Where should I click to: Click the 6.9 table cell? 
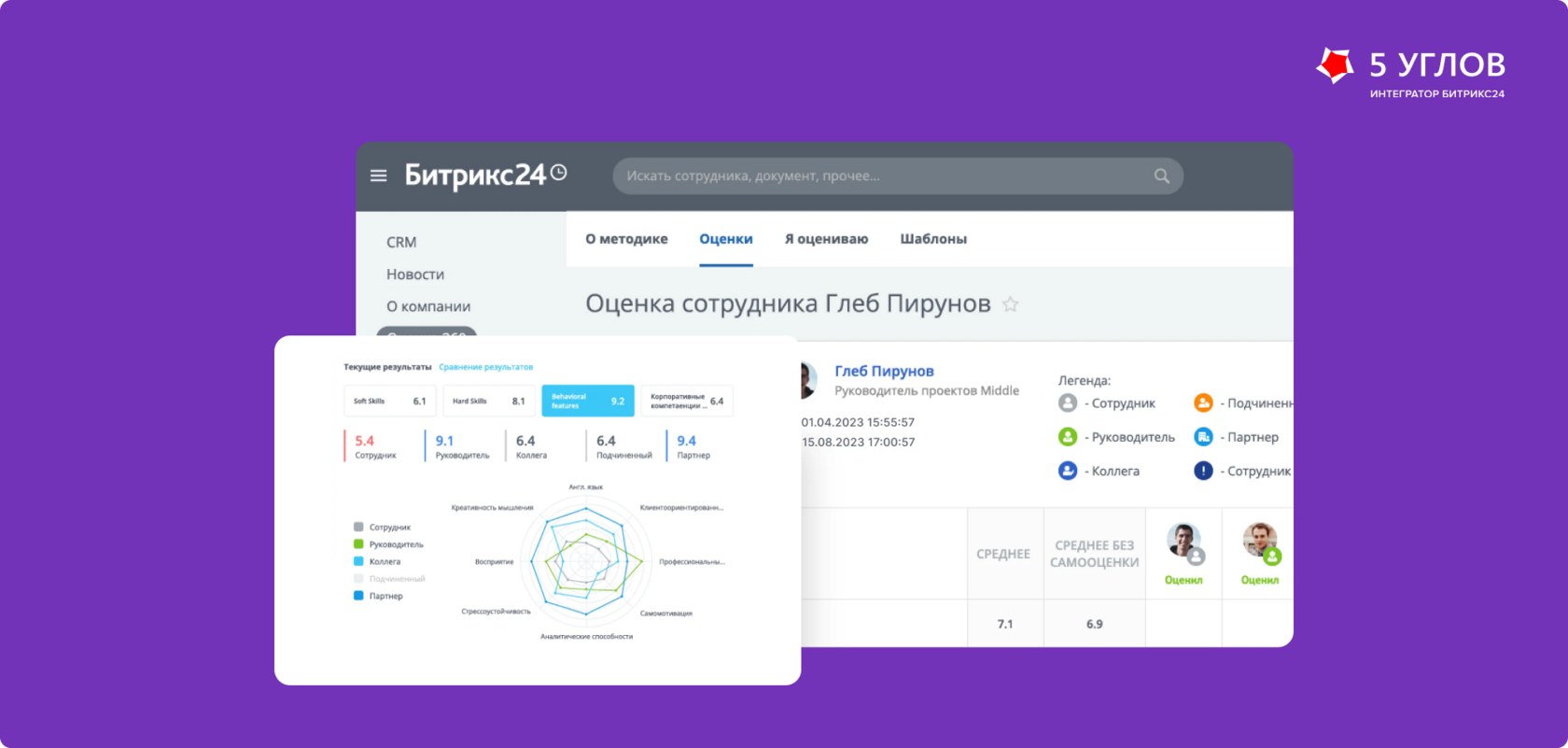[x=1095, y=624]
